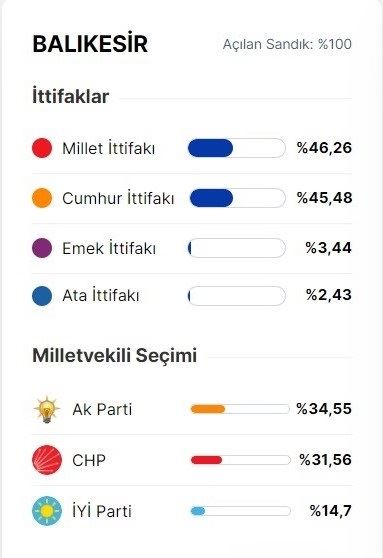The width and height of the screenshot is (383, 558).
Task: Click the red Millet İttifakı circle icon
Action: pyautogui.click(x=42, y=148)
